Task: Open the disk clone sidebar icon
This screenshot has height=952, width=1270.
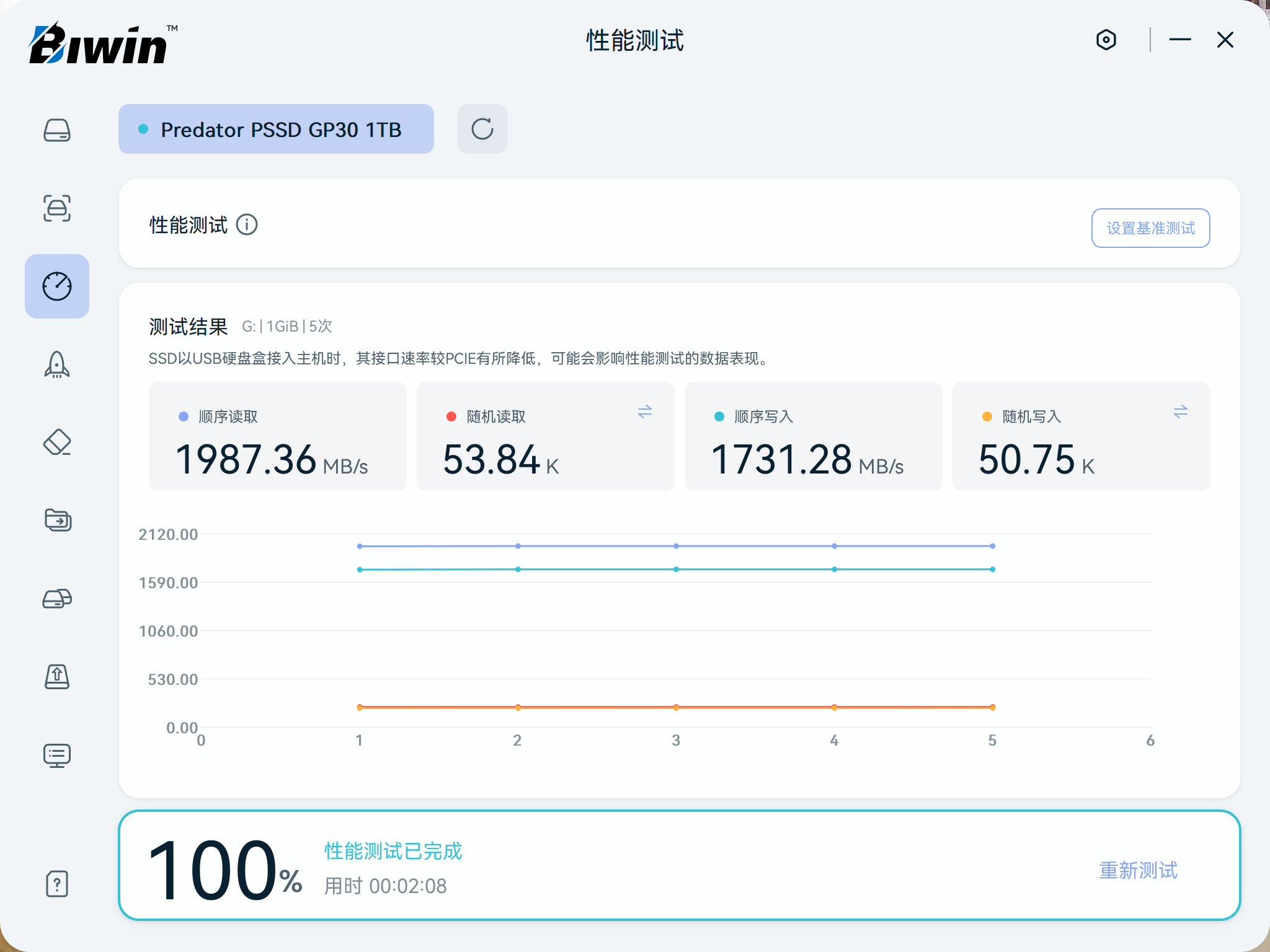Action: 57,599
